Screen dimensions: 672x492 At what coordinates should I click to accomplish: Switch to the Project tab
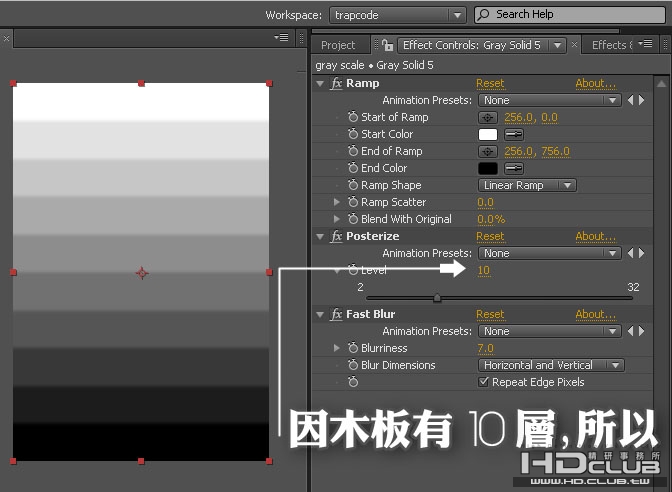click(x=338, y=45)
